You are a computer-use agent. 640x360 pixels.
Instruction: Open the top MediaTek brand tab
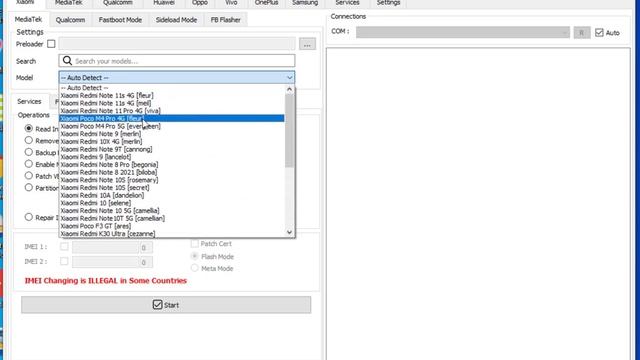(69, 3)
